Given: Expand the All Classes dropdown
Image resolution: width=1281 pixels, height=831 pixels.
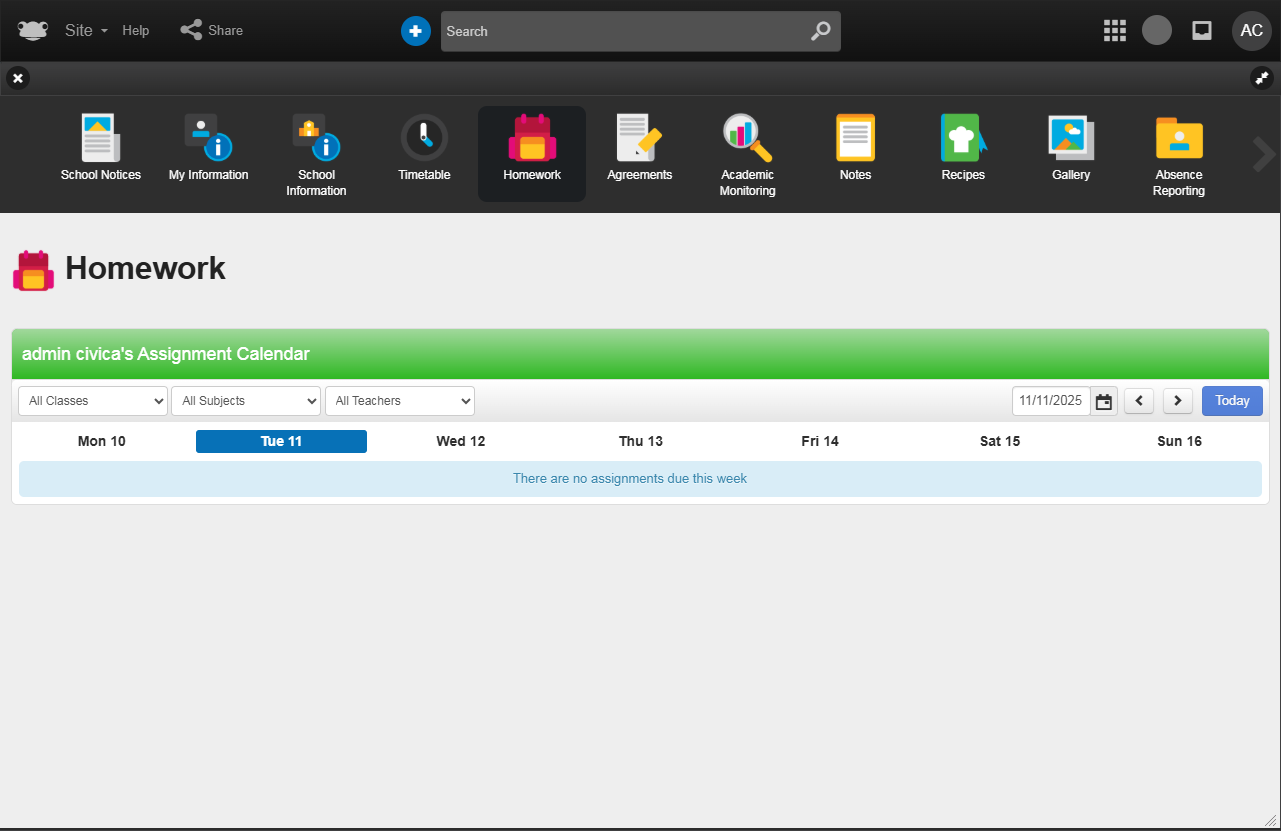Looking at the screenshot, I should pyautogui.click(x=93, y=401).
